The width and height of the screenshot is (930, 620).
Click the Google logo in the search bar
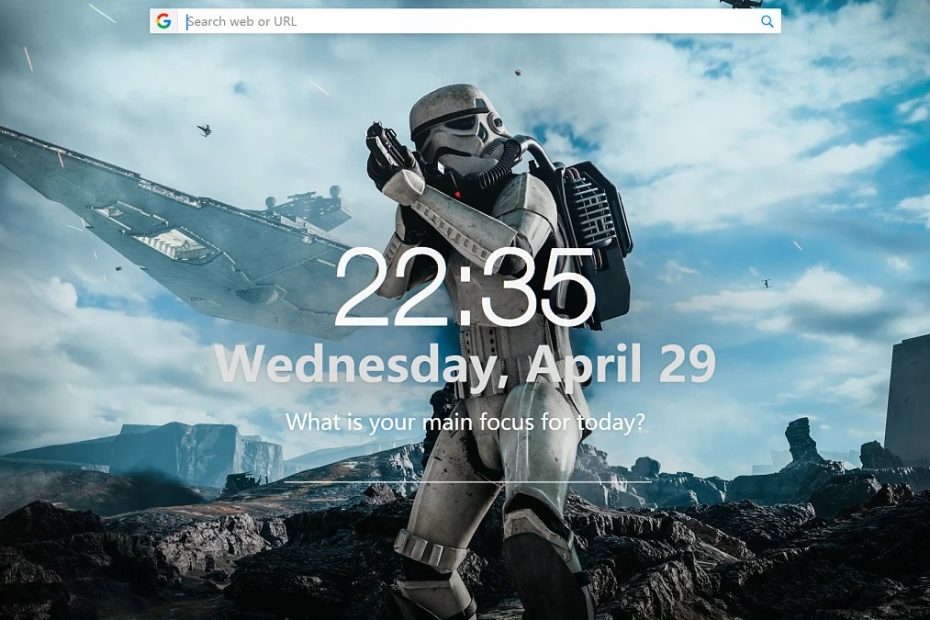point(163,21)
